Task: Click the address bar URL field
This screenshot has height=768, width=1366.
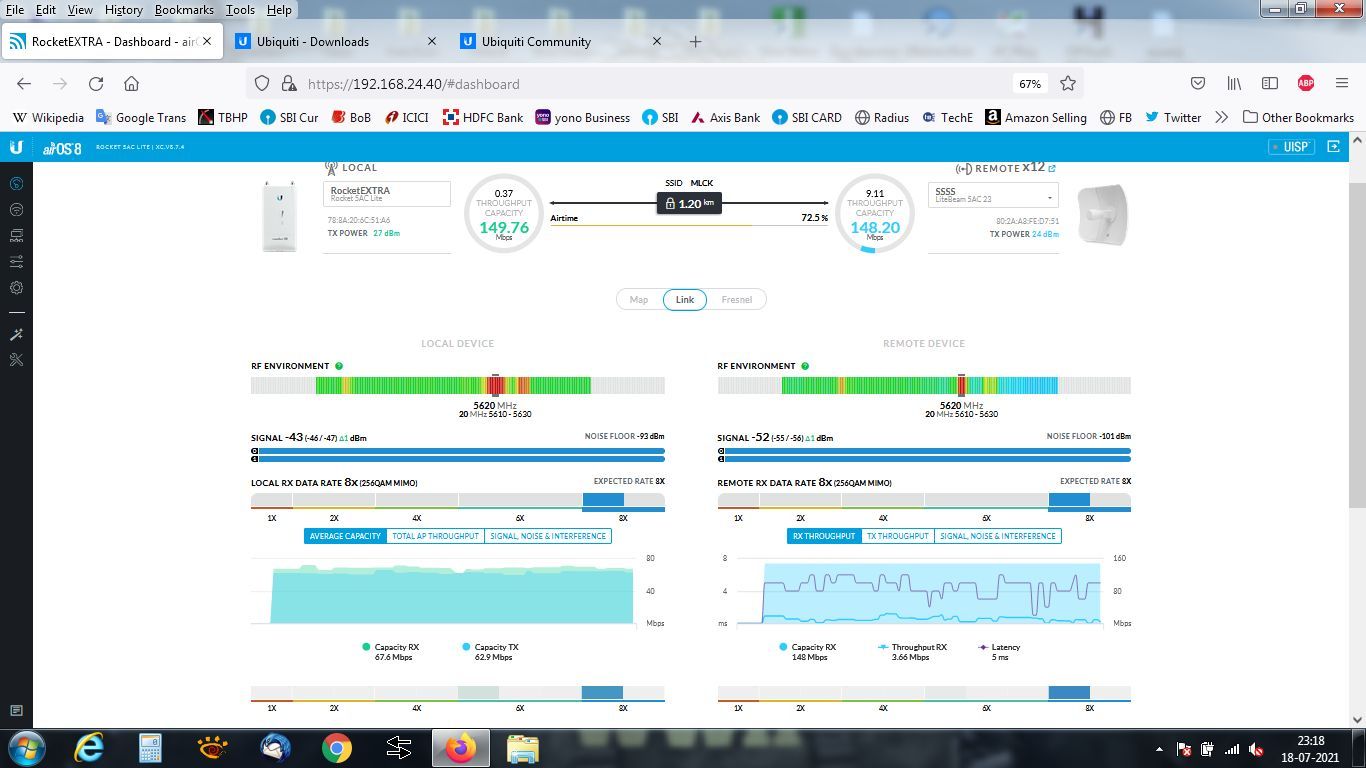Action: pyautogui.click(x=655, y=84)
